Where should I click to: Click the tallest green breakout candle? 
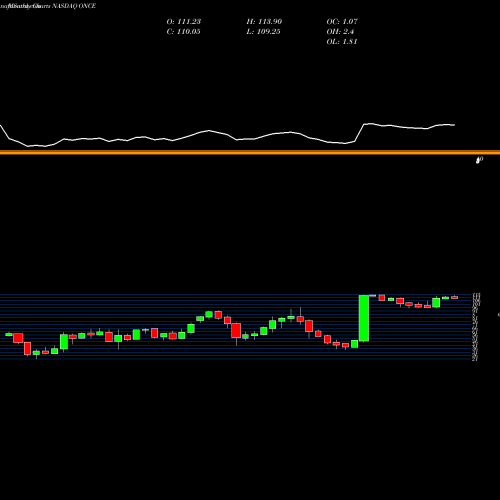364,318
